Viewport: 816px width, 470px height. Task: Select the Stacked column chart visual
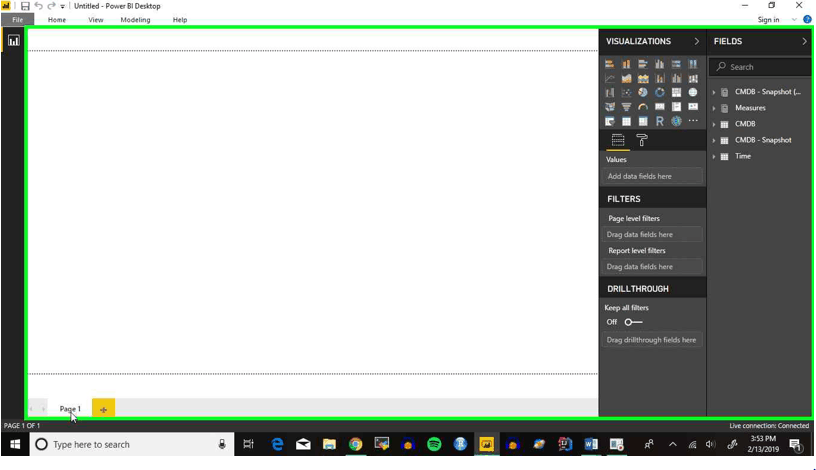click(x=626, y=64)
